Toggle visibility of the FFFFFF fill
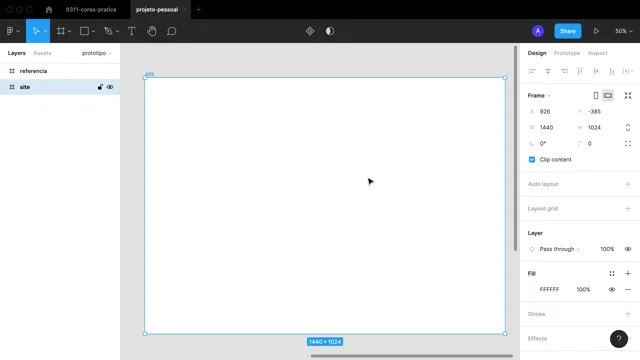This screenshot has width=640, height=360. 612,289
